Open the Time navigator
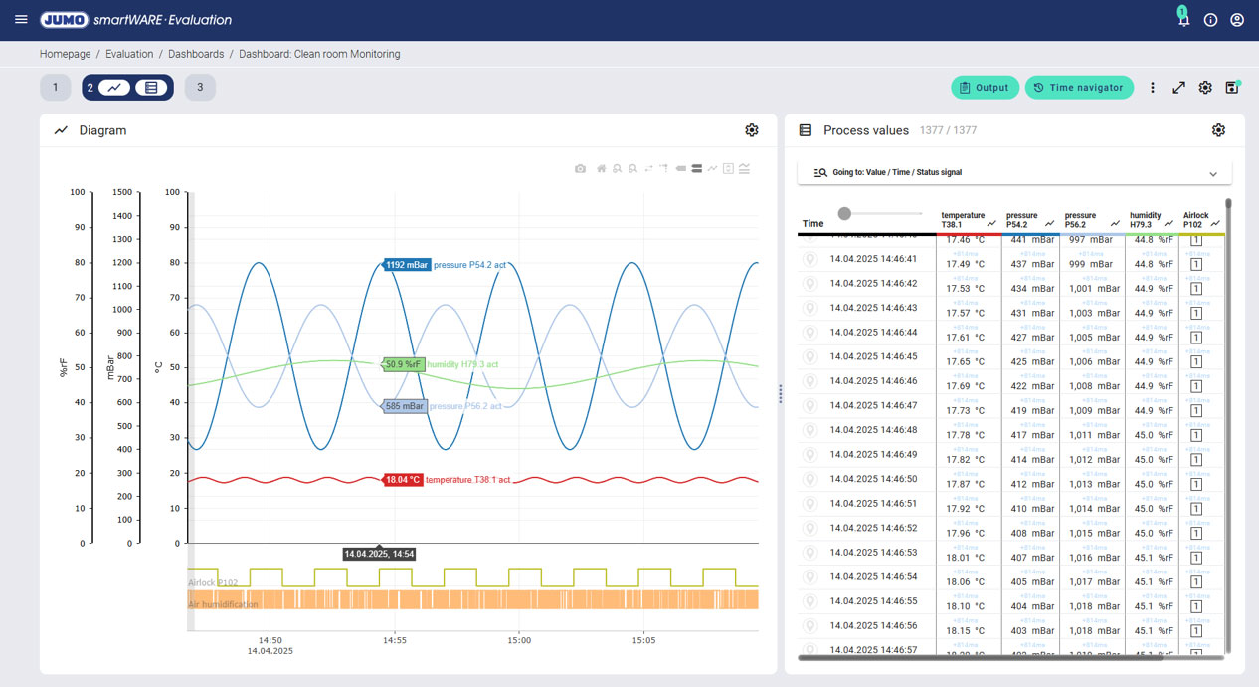This screenshot has width=1259, height=687. 1079,88
